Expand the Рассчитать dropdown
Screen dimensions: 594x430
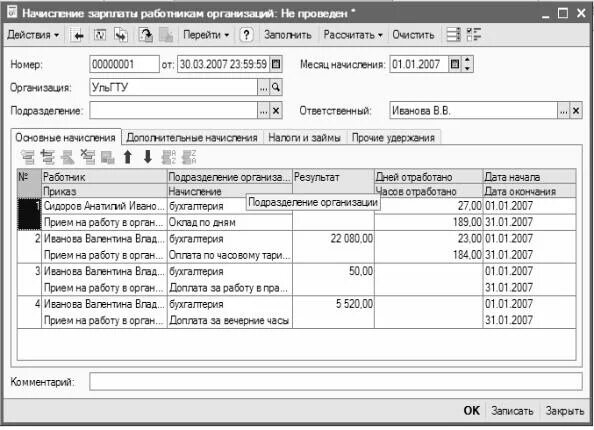click(x=353, y=35)
